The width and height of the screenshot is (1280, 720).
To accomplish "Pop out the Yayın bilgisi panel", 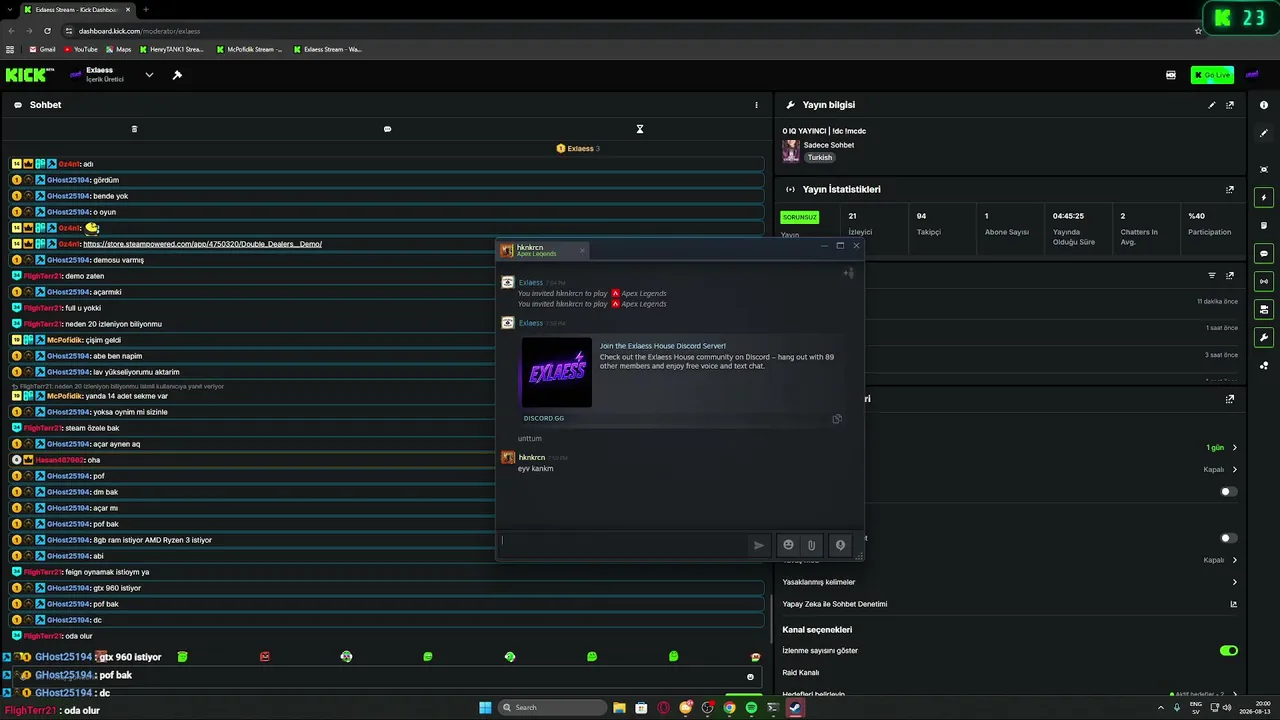I will pos(1230,105).
